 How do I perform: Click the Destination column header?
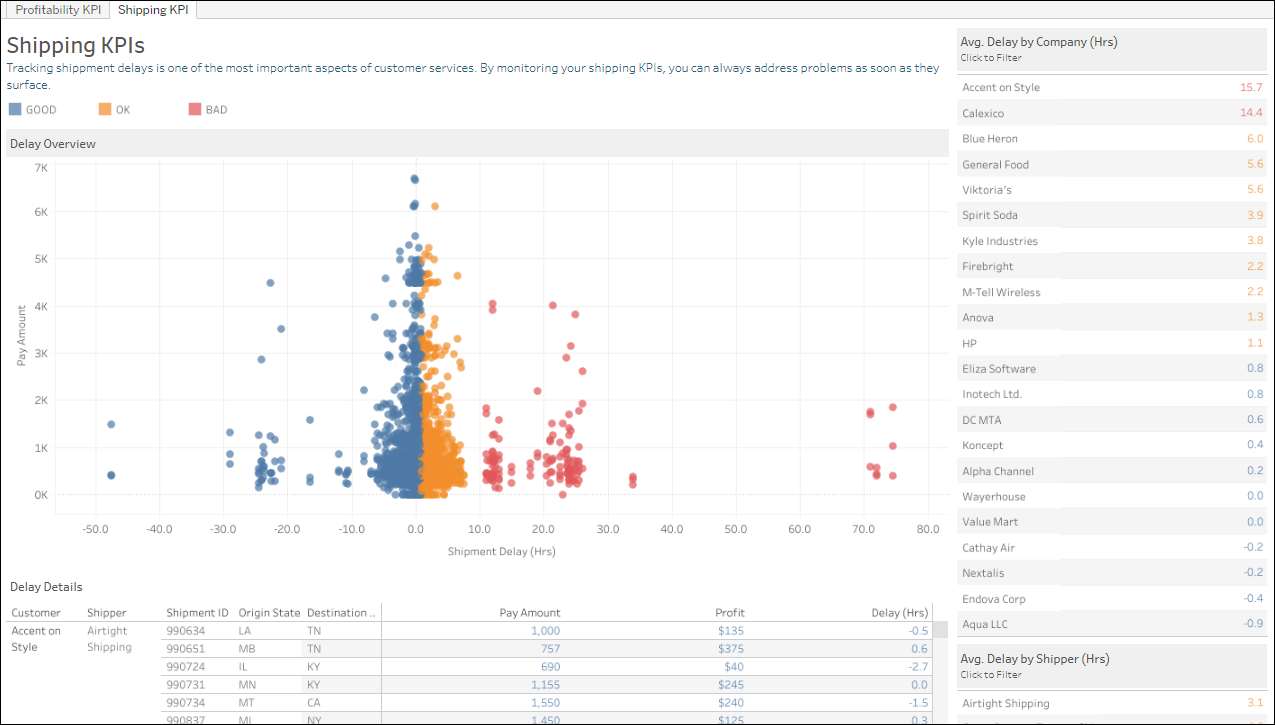click(x=342, y=613)
